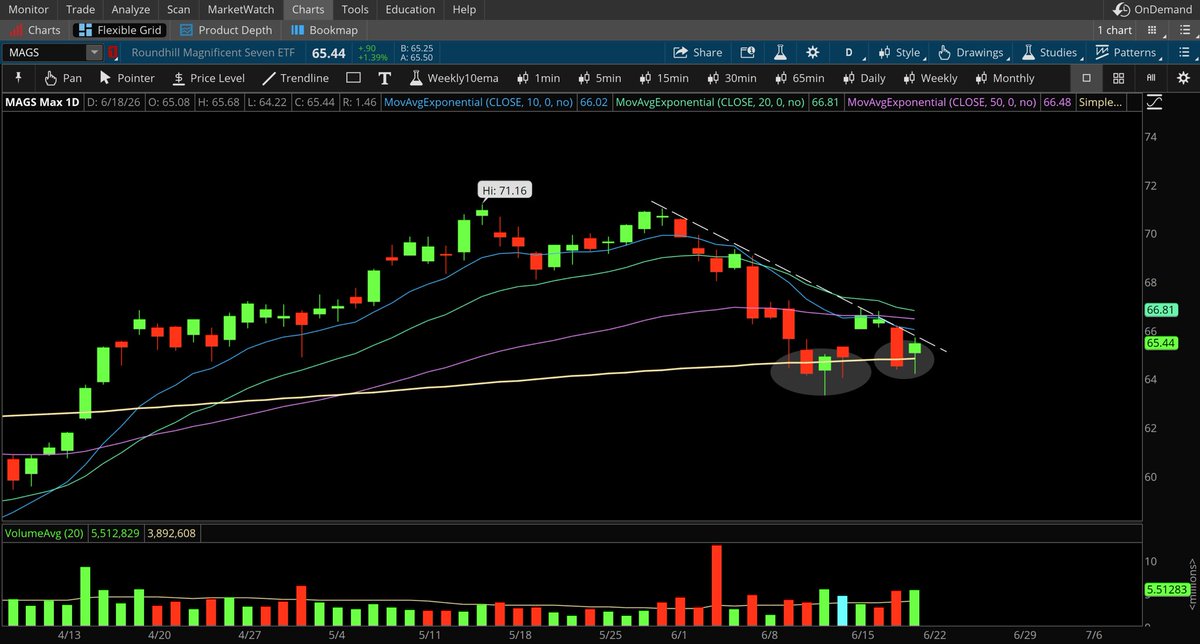Open drawing toolbar settings gear

pyautogui.click(x=1181, y=78)
